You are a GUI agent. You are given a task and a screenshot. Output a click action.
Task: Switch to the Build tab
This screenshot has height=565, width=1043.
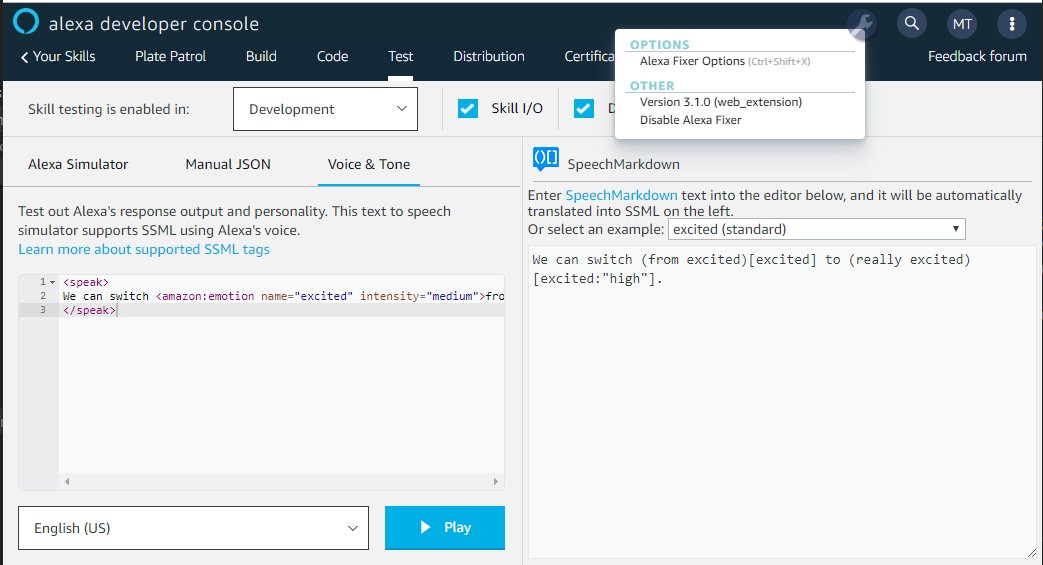(261, 57)
